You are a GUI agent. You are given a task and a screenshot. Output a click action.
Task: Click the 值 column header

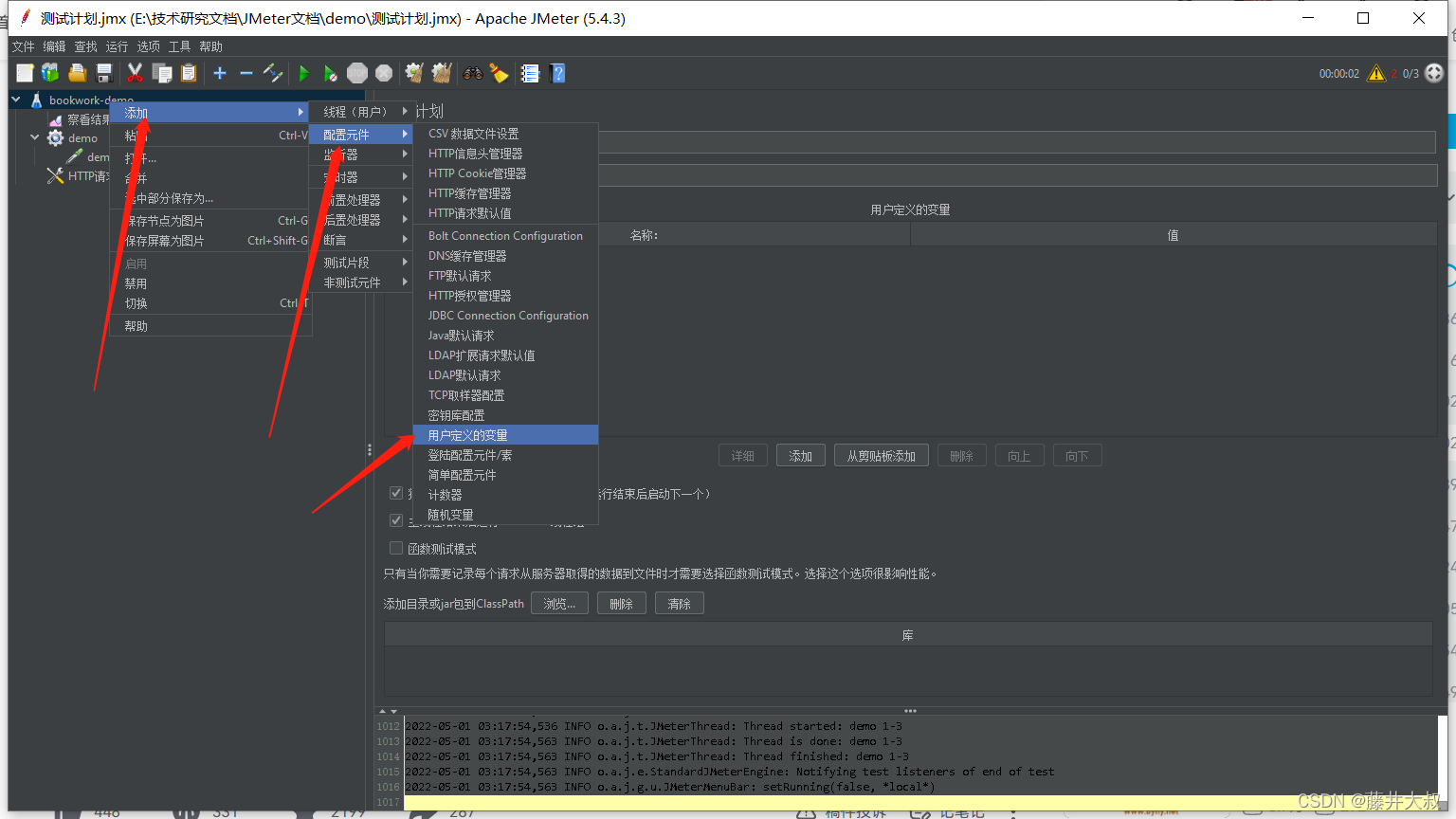click(x=1174, y=235)
